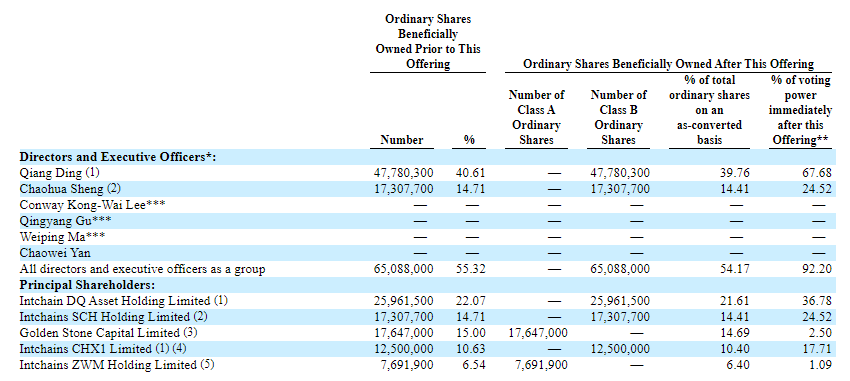Select Golden Stone Capital Limited entry
850x381 pixels.
pyautogui.click(x=108, y=332)
